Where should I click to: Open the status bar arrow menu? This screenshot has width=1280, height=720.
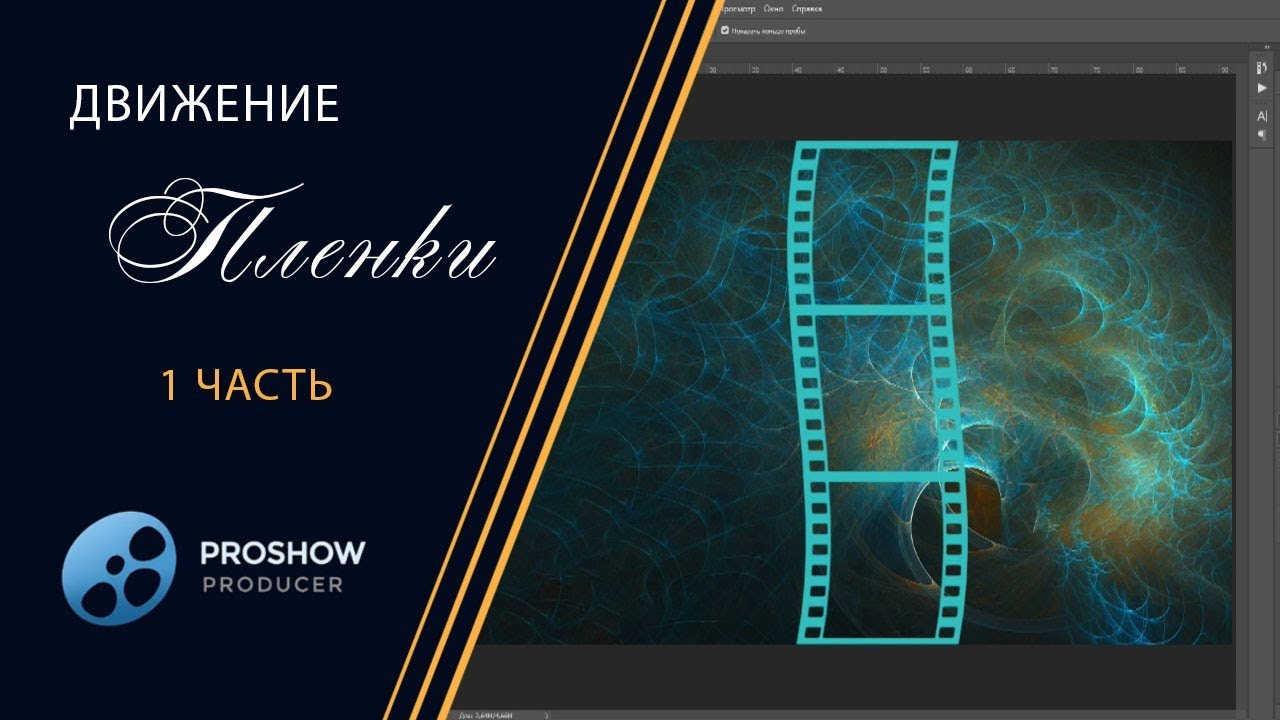pos(546,715)
